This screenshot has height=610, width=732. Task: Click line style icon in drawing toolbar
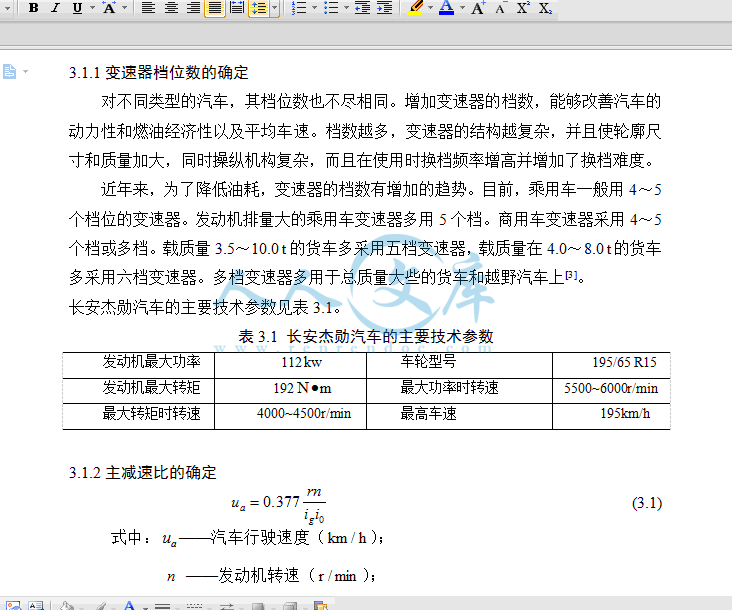point(162,605)
